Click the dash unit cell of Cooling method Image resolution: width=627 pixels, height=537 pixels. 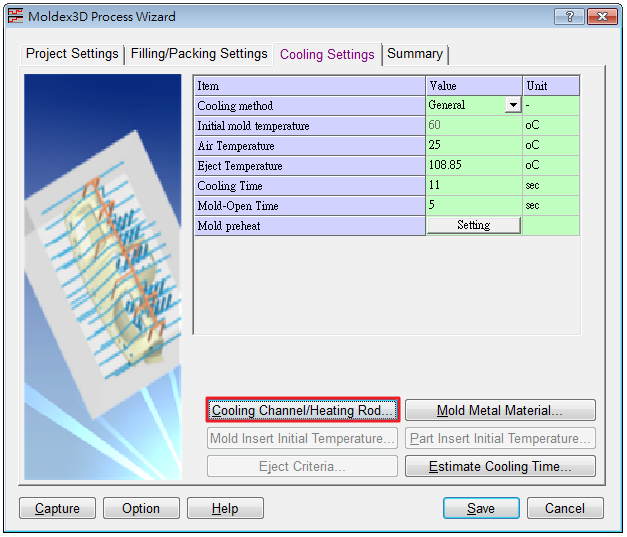(x=551, y=105)
